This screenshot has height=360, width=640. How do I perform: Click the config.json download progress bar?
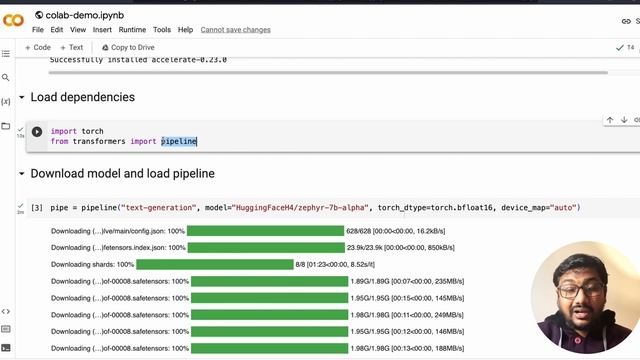pyautogui.click(x=265, y=231)
